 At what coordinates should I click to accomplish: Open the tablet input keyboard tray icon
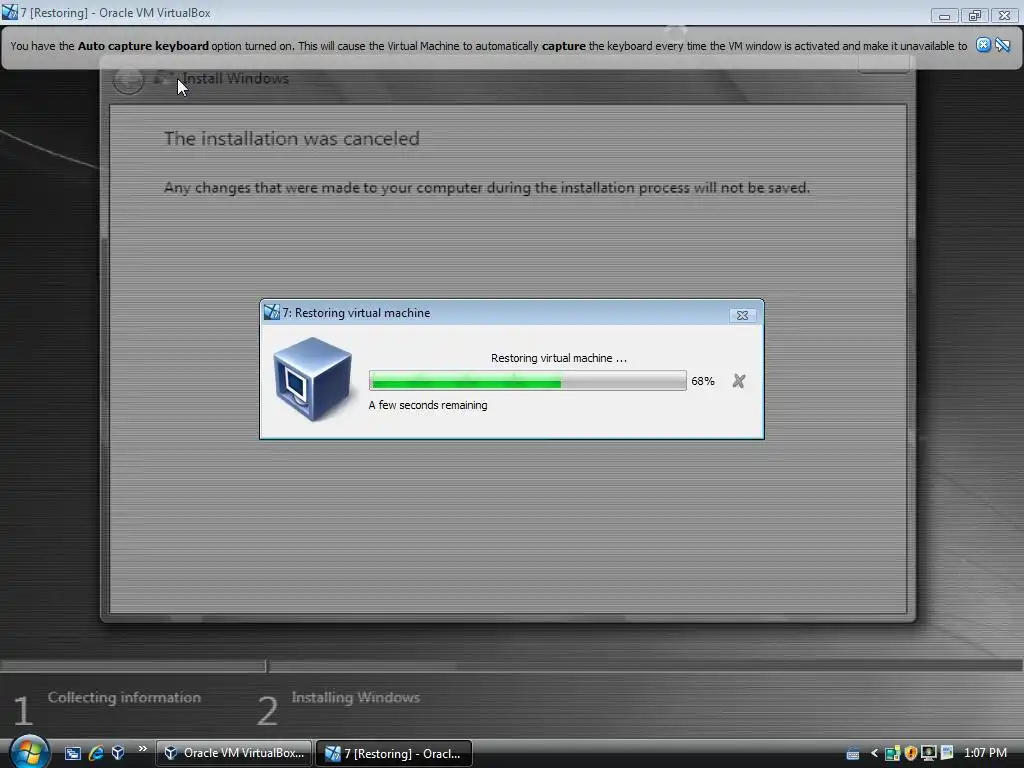tap(853, 754)
